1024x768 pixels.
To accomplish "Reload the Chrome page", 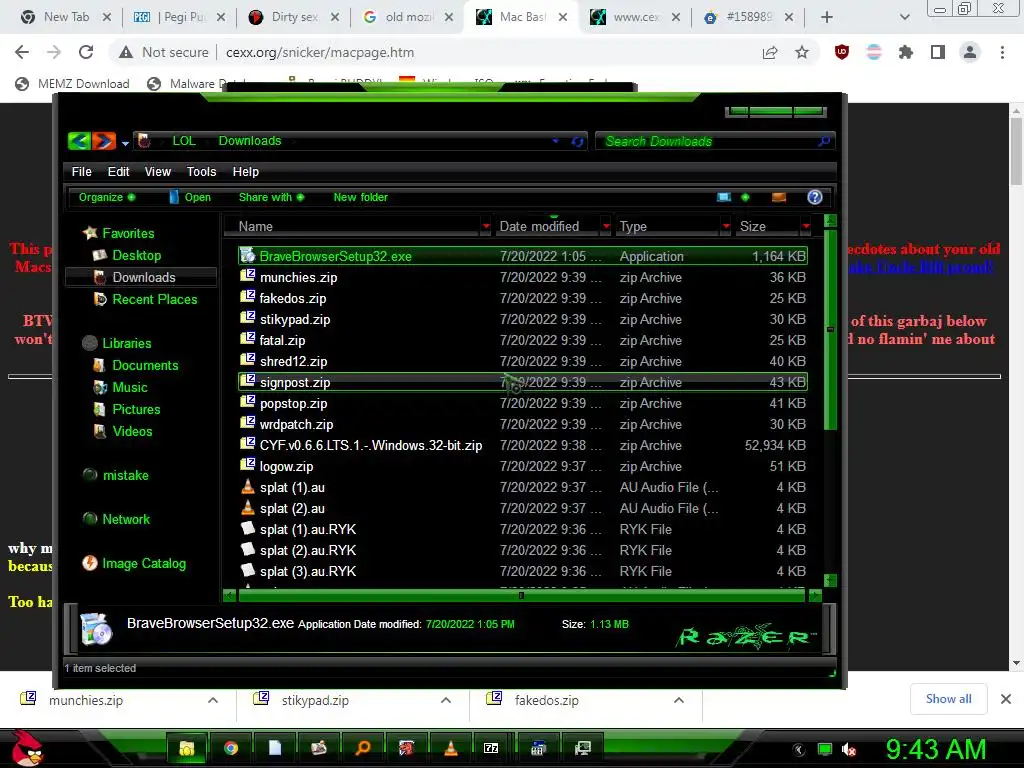I will tap(86, 52).
